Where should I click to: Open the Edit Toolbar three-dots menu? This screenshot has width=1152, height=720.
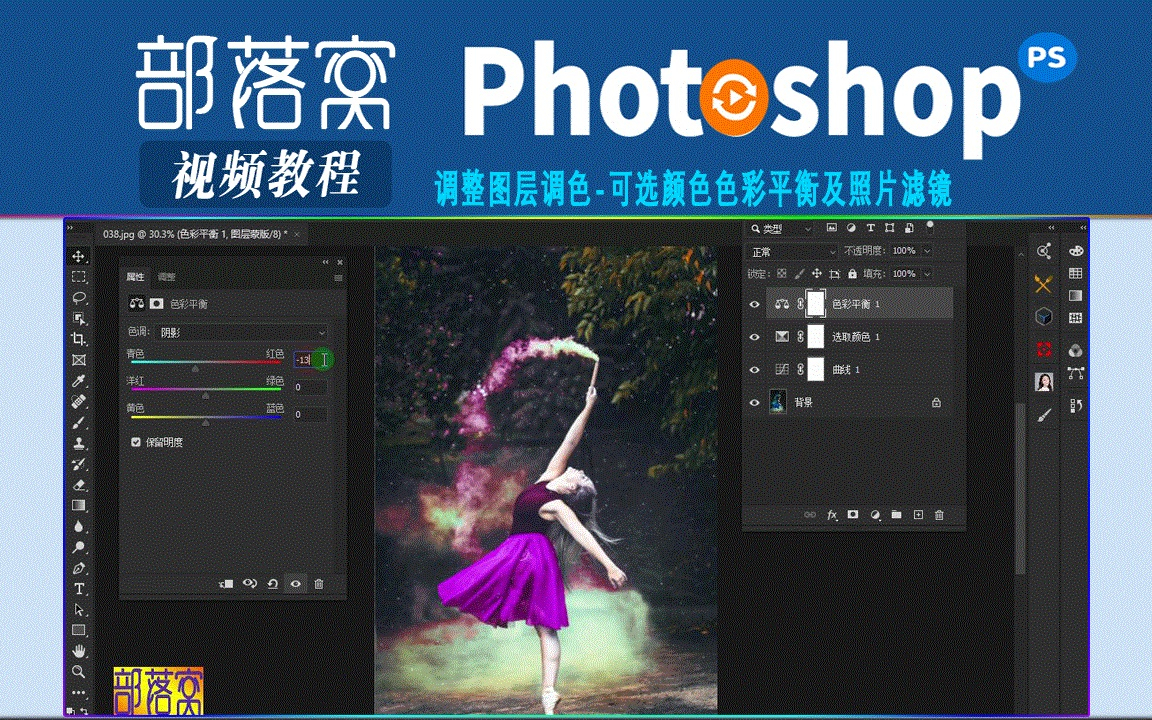(79, 692)
